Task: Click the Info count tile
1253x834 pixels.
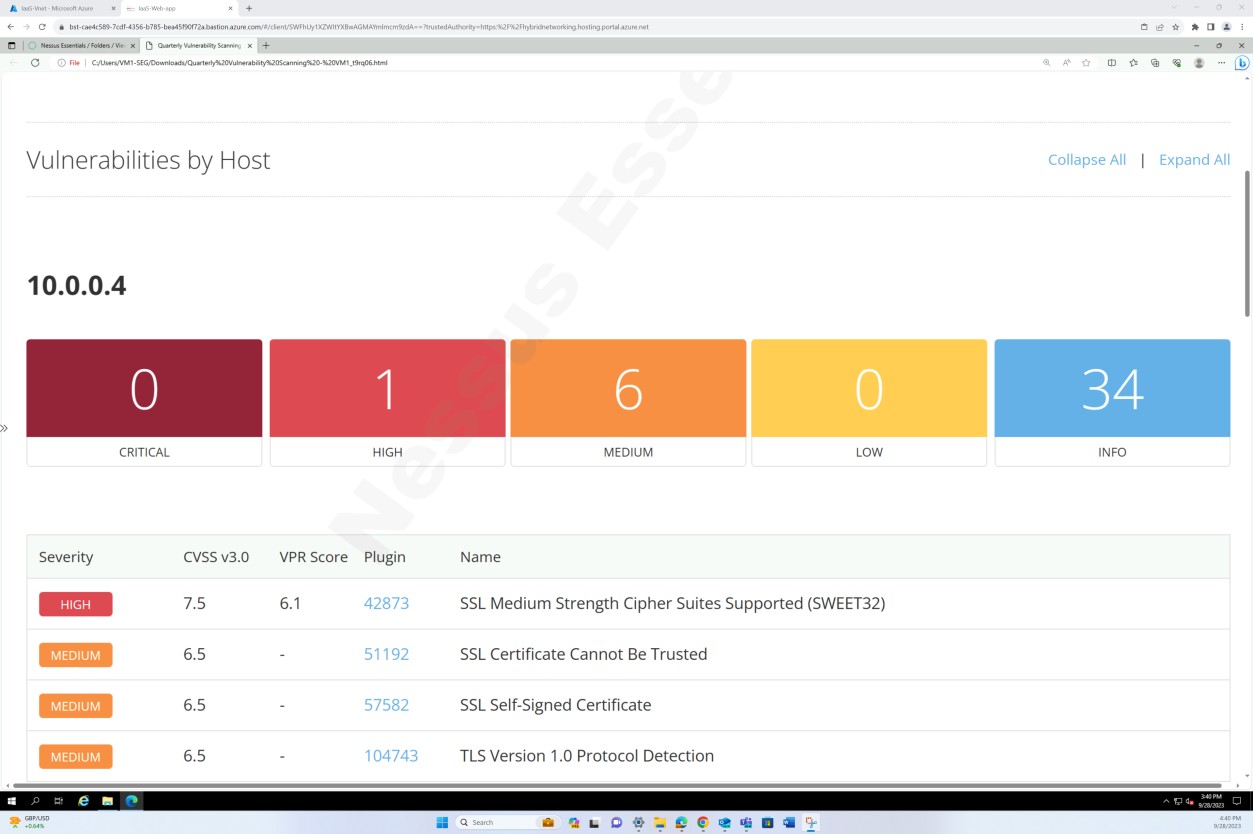Action: click(x=1112, y=403)
